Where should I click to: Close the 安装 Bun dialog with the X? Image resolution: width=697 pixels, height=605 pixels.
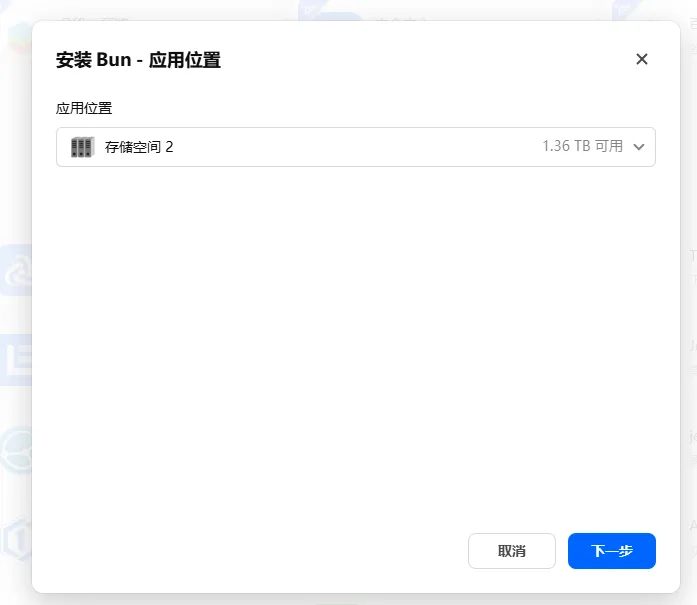(641, 59)
